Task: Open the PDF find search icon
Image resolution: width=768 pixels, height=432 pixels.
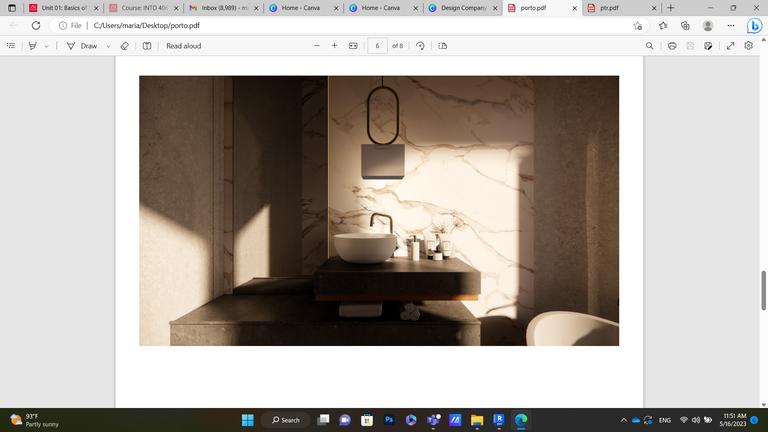Action: coord(649,46)
